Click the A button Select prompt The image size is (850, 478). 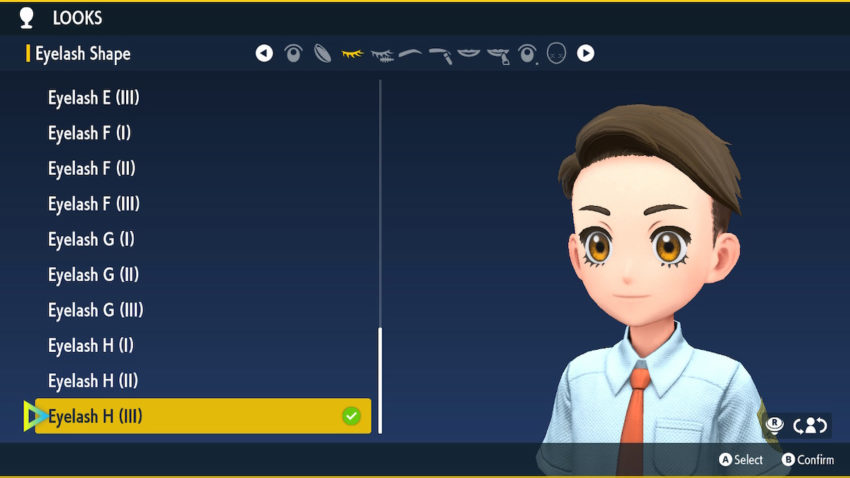click(x=741, y=460)
